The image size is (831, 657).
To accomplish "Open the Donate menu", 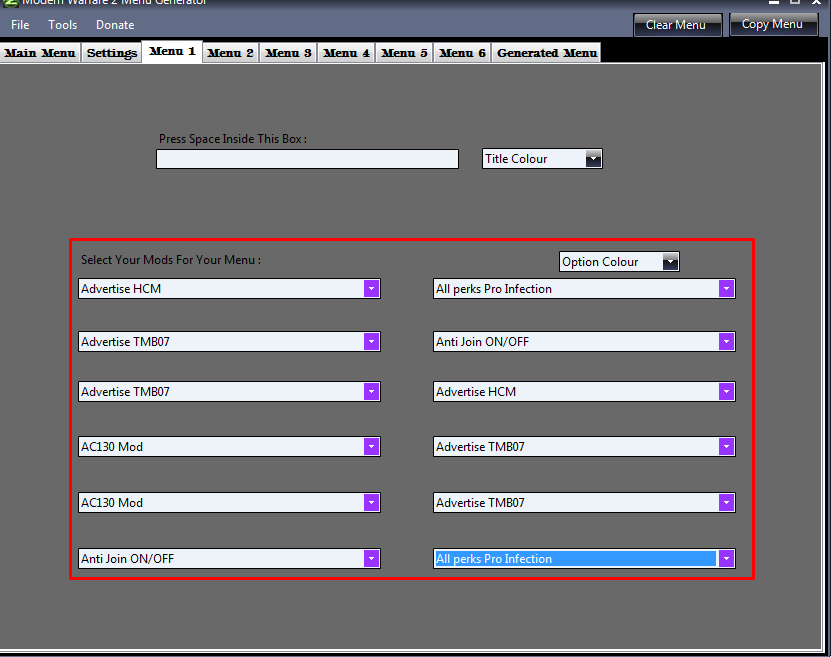I will coord(115,25).
